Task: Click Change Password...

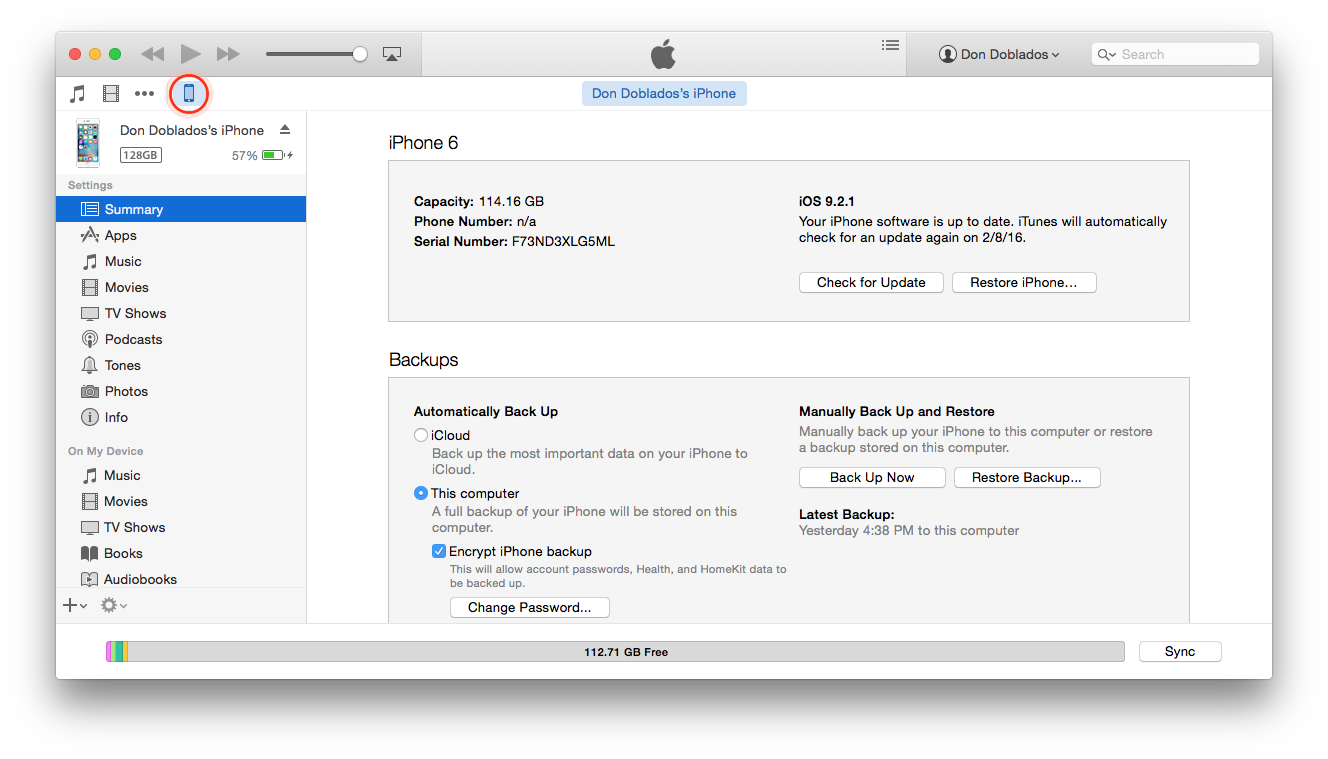Action: pos(530,607)
